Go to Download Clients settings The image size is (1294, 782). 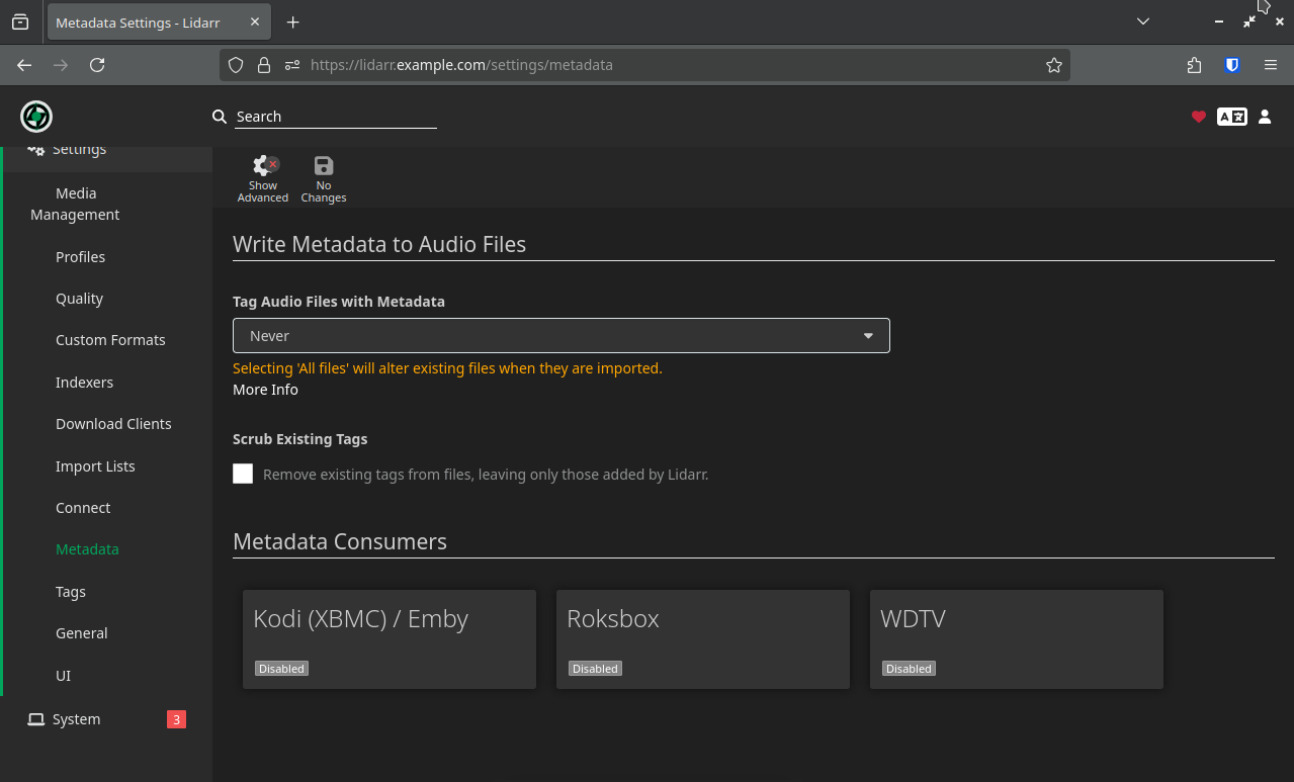(113, 424)
